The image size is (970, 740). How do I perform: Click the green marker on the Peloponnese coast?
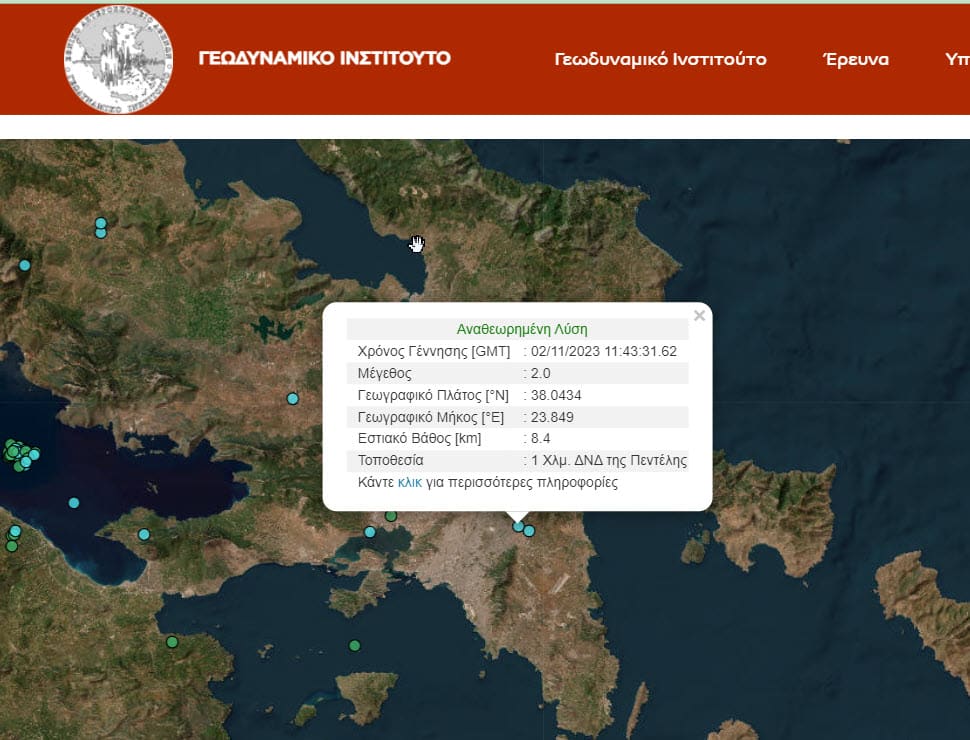172,642
